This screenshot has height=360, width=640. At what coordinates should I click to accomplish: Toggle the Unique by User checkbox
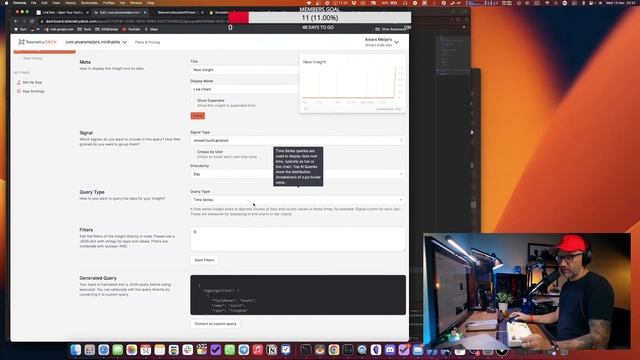[x=193, y=152]
